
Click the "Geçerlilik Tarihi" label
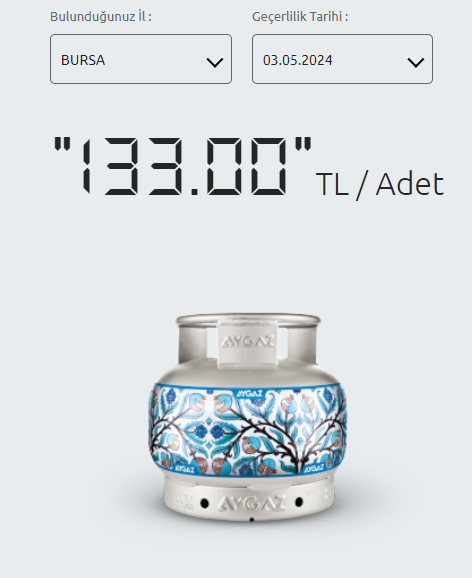click(300, 17)
